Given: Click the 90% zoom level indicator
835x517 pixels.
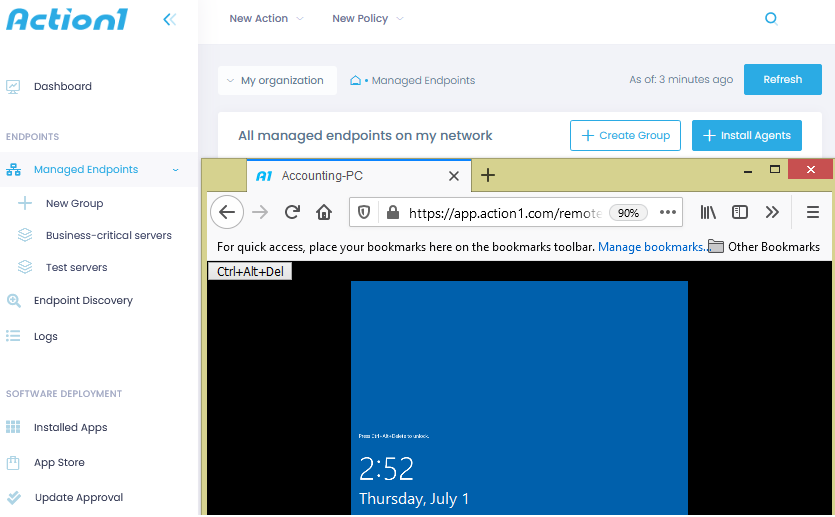Looking at the screenshot, I should click(628, 213).
